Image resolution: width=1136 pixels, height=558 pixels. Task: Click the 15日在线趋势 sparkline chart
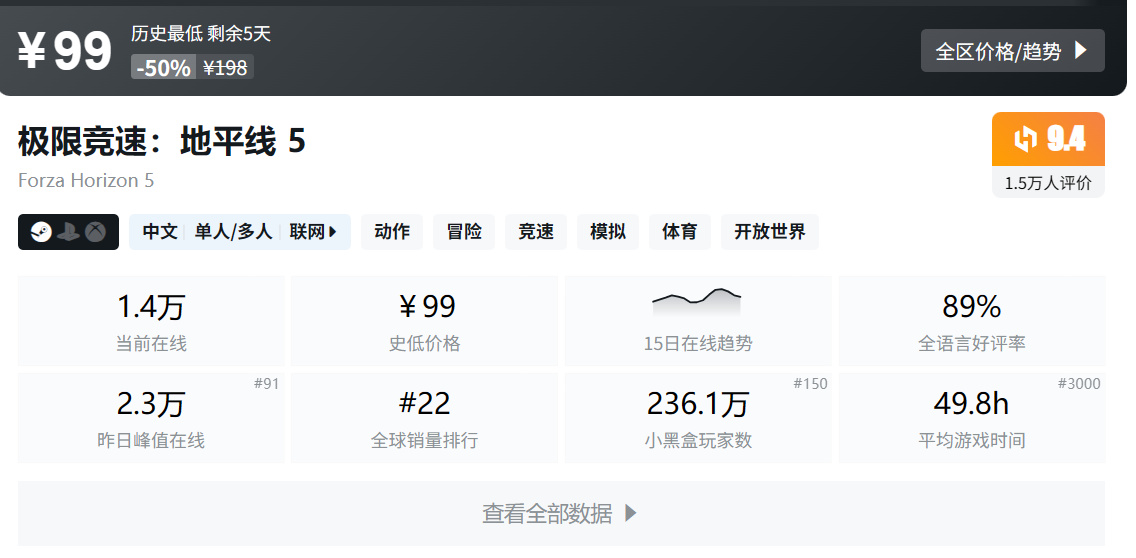[697, 302]
